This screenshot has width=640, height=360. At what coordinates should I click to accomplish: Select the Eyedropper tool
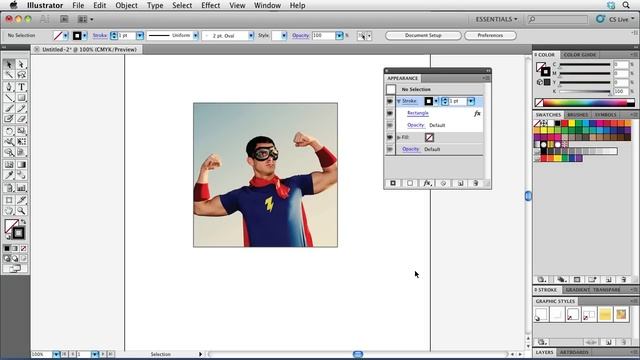coord(9,176)
